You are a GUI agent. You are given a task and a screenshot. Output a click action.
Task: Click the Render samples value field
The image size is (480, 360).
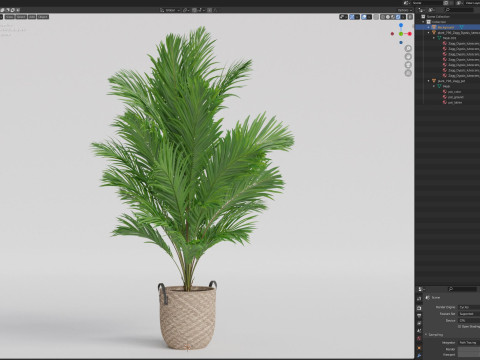point(469,349)
